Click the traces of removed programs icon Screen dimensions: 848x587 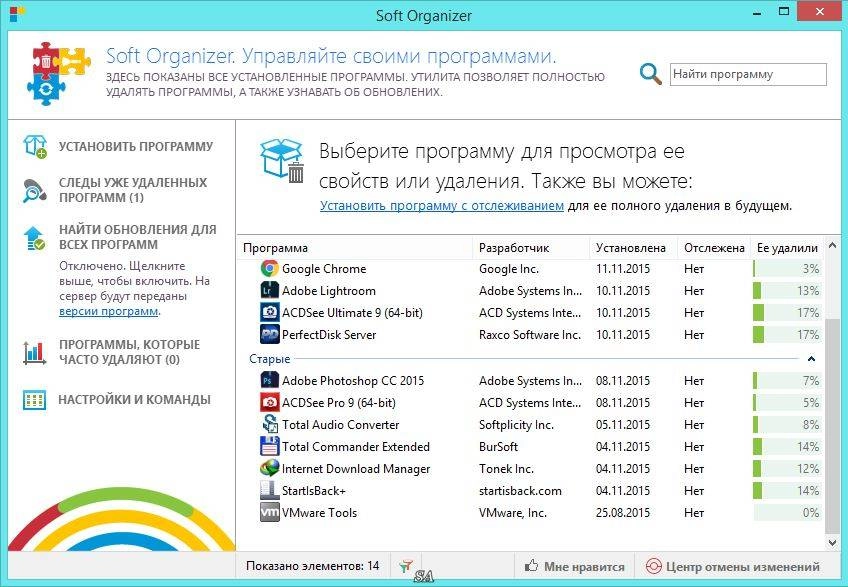[35, 190]
